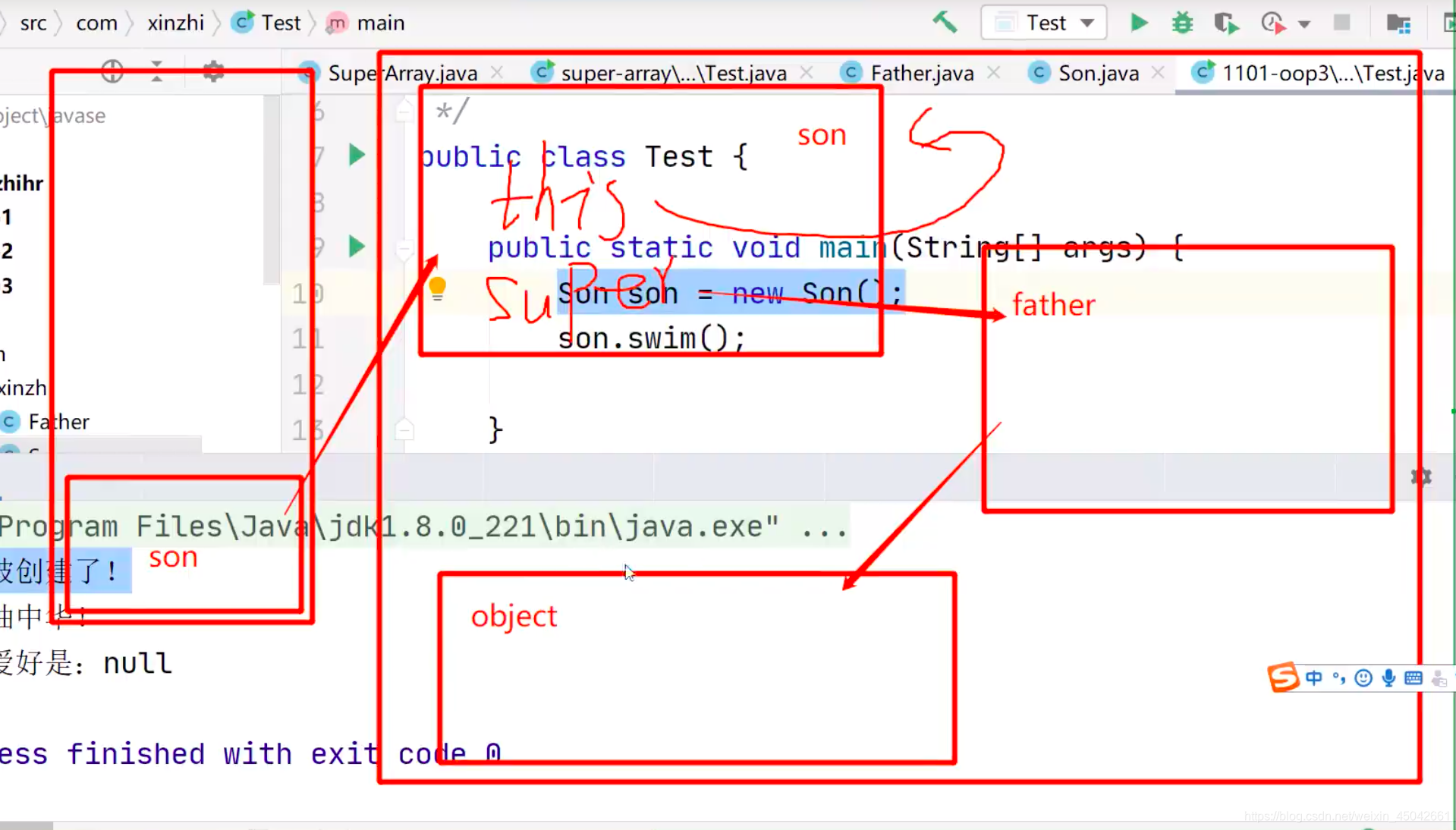
Task: Click the fold marker at closing brace line
Action: 404,429
